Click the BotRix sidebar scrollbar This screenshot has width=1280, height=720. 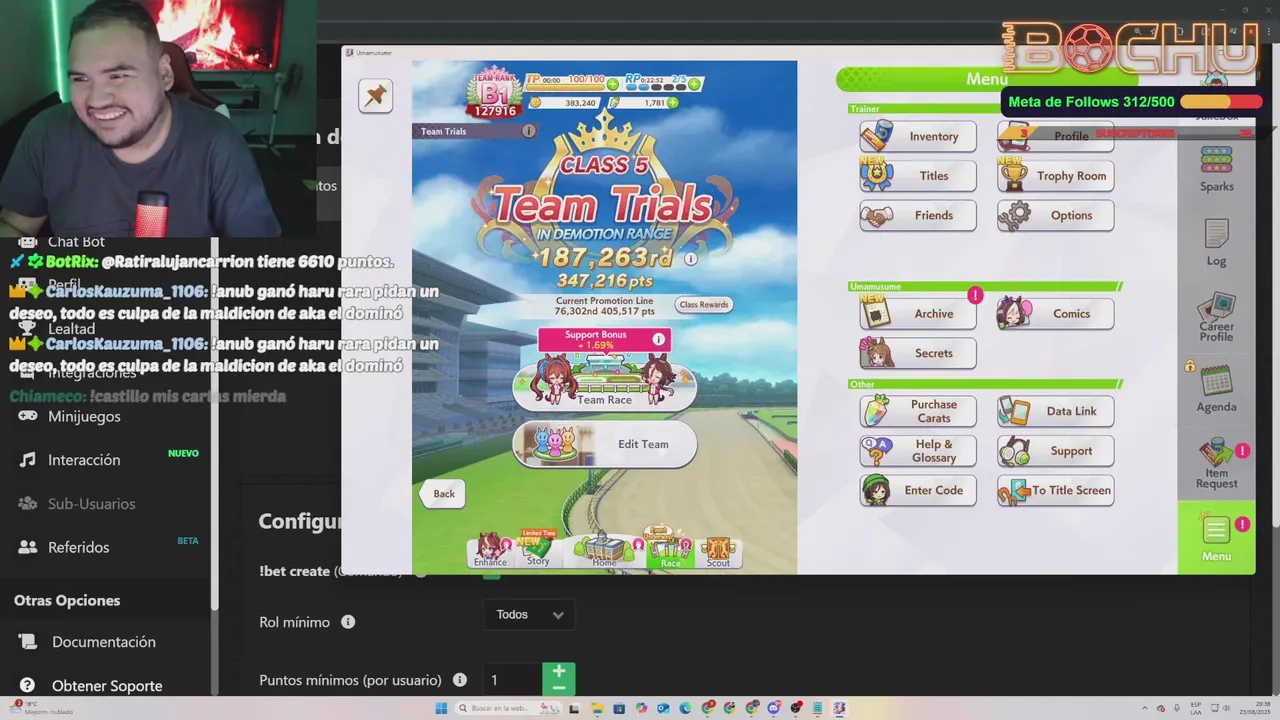point(214,425)
